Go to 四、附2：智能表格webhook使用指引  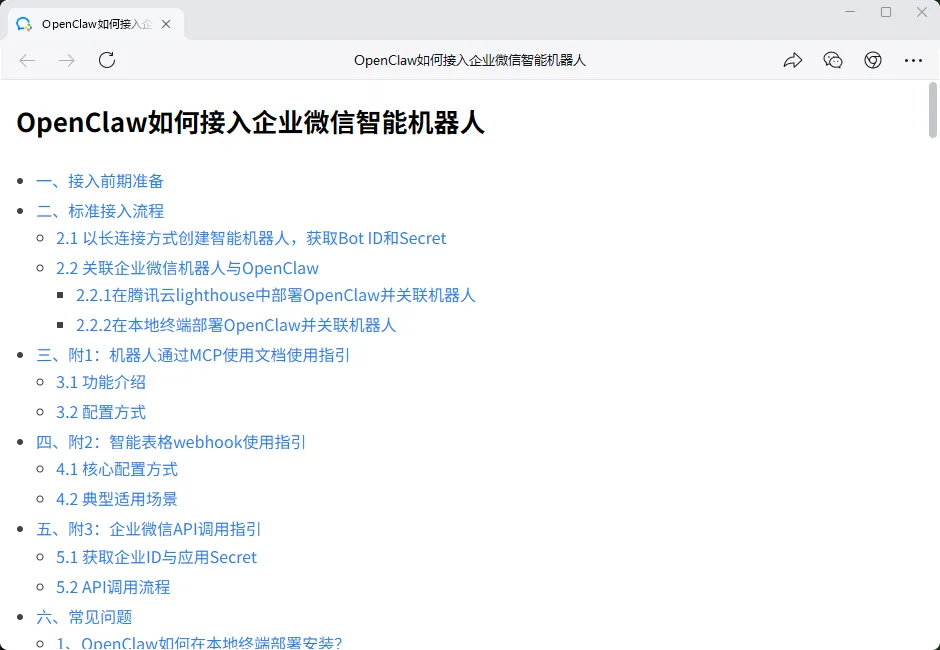click(x=171, y=442)
